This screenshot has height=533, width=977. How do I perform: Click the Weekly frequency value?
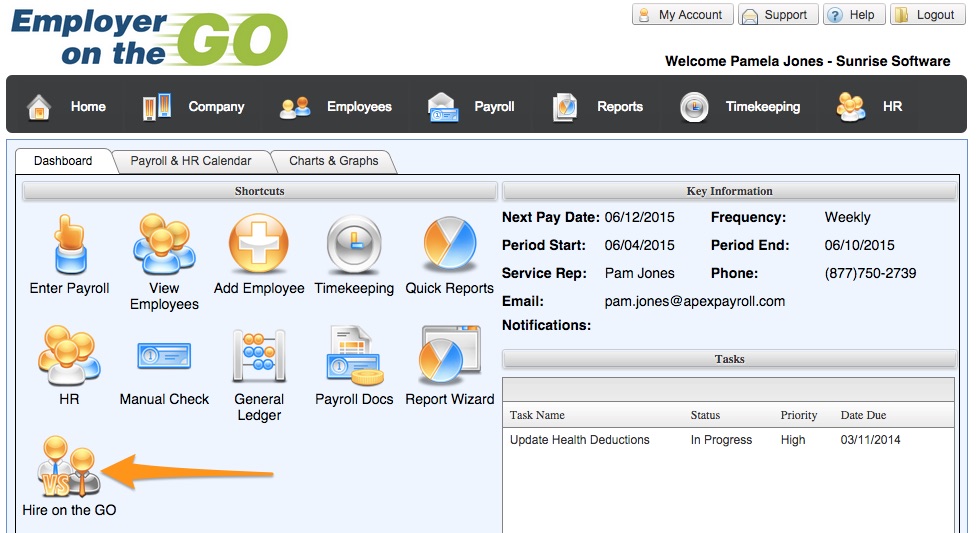click(847, 217)
